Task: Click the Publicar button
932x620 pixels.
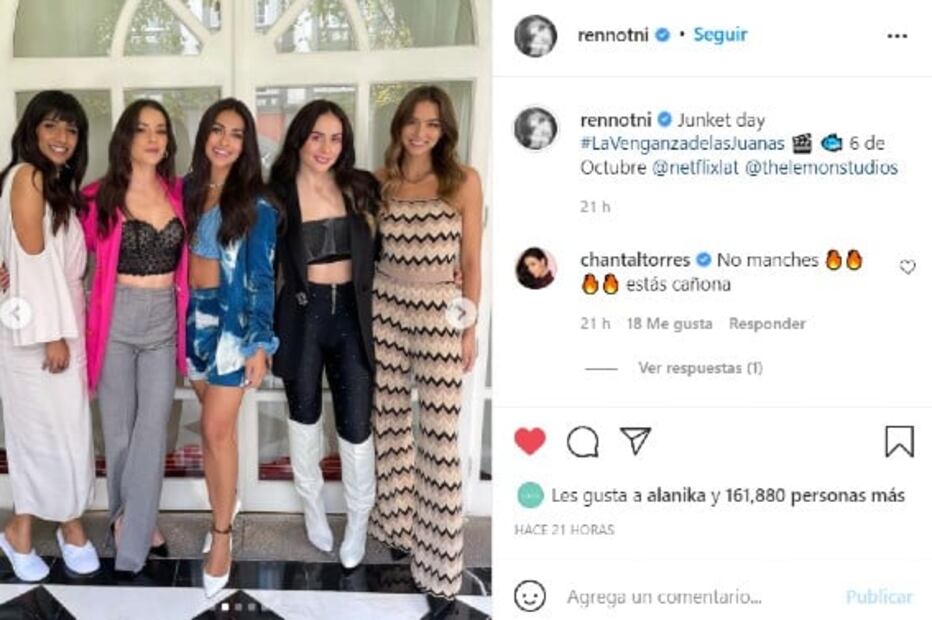Action: click(879, 596)
